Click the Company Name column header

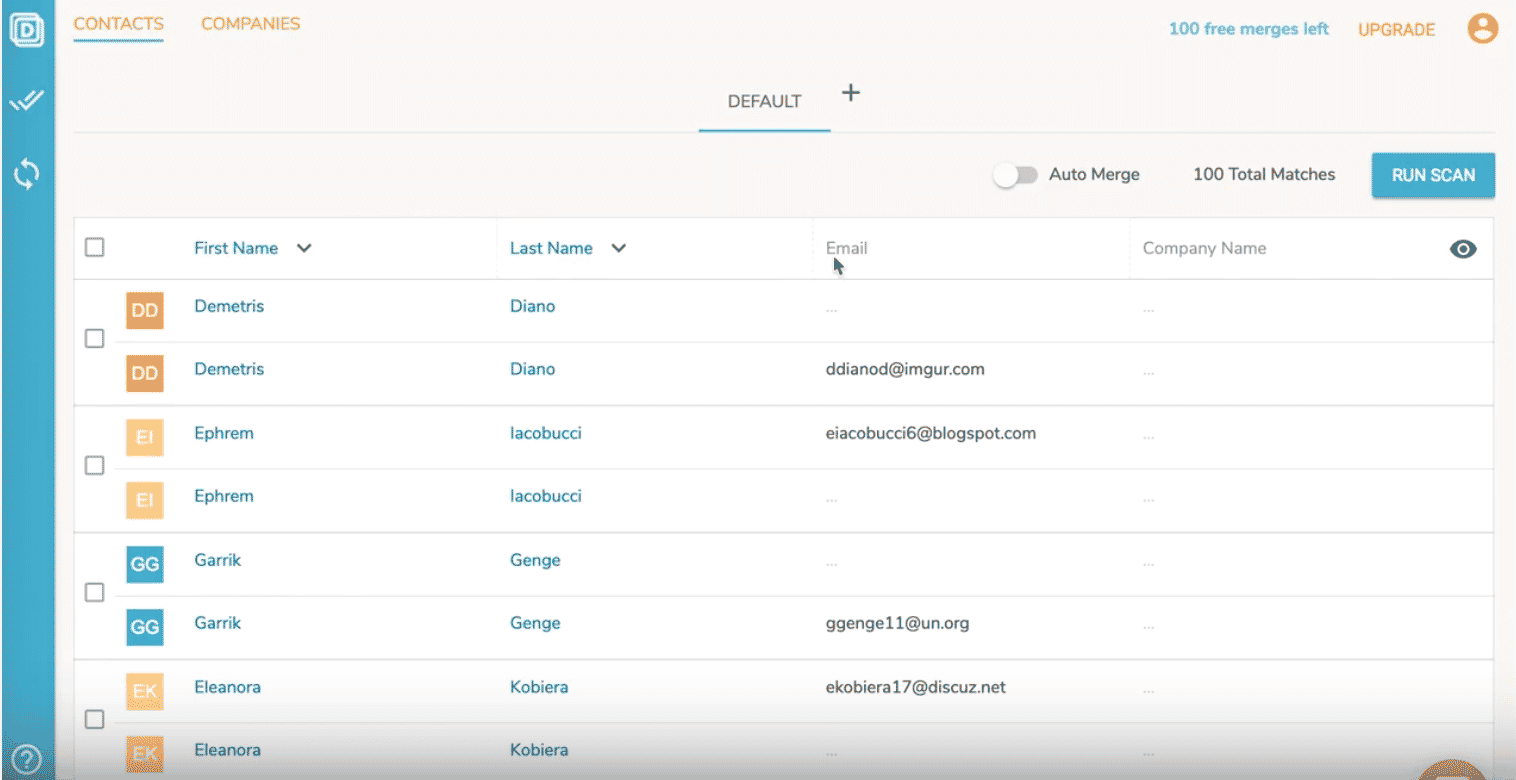[1204, 248]
